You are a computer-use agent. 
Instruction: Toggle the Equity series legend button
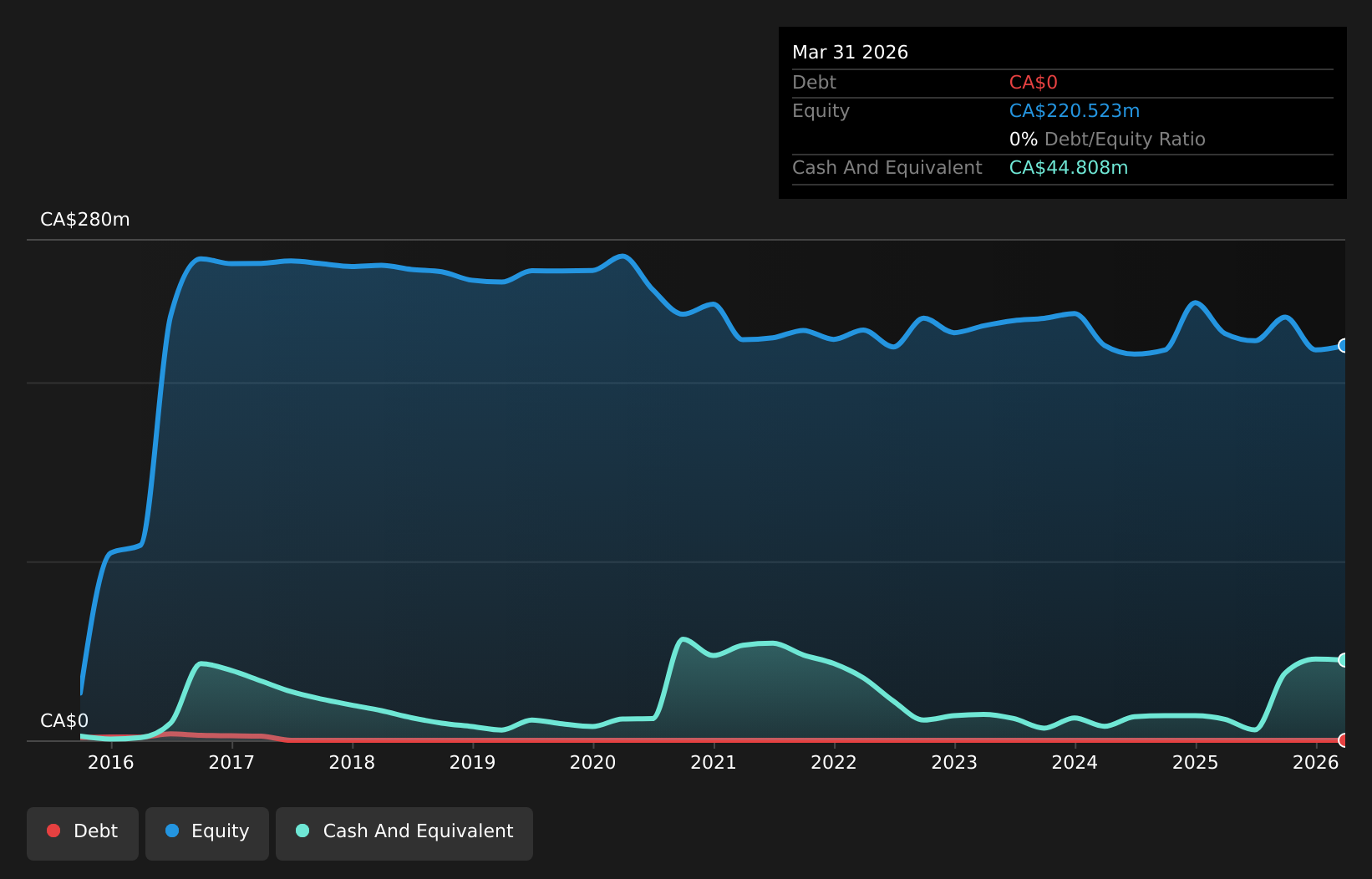(207, 833)
